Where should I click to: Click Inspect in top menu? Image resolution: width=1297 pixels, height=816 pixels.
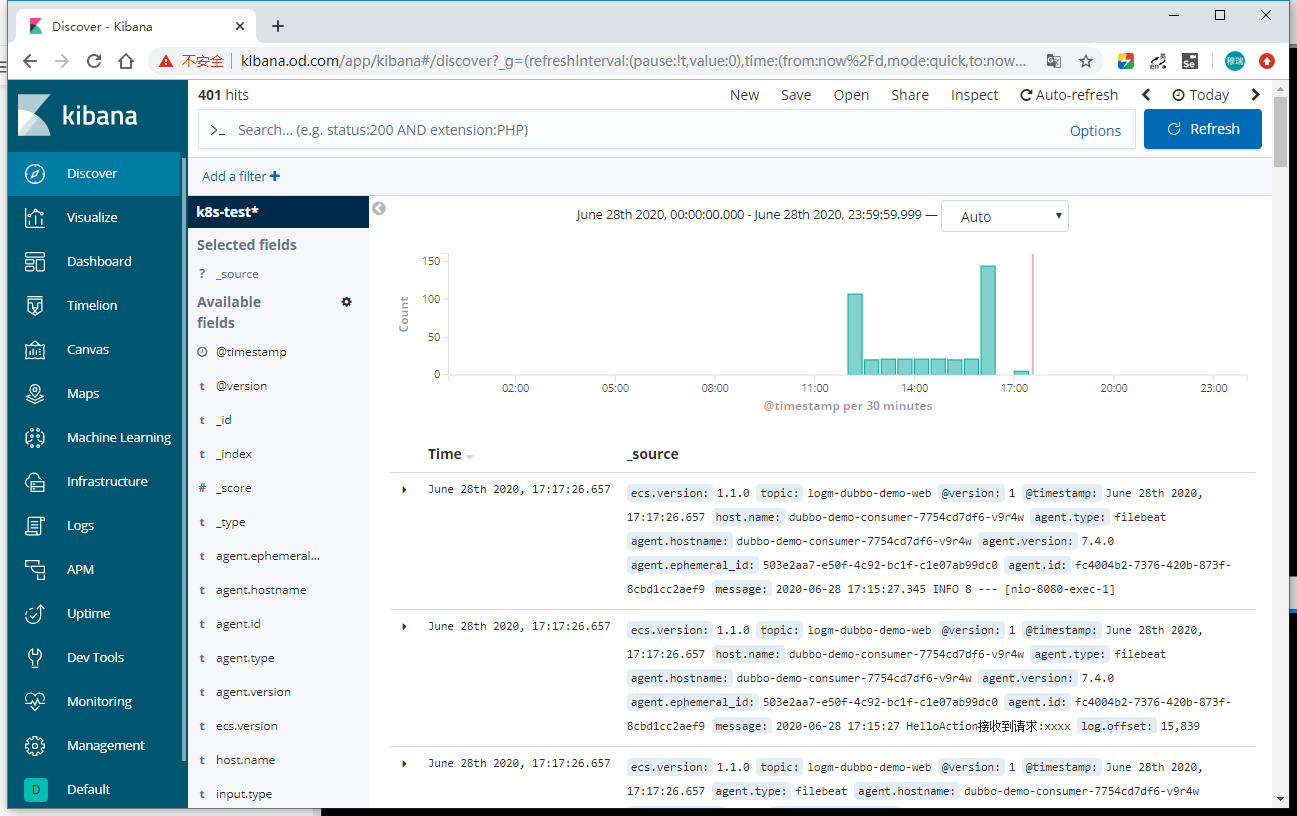click(974, 95)
